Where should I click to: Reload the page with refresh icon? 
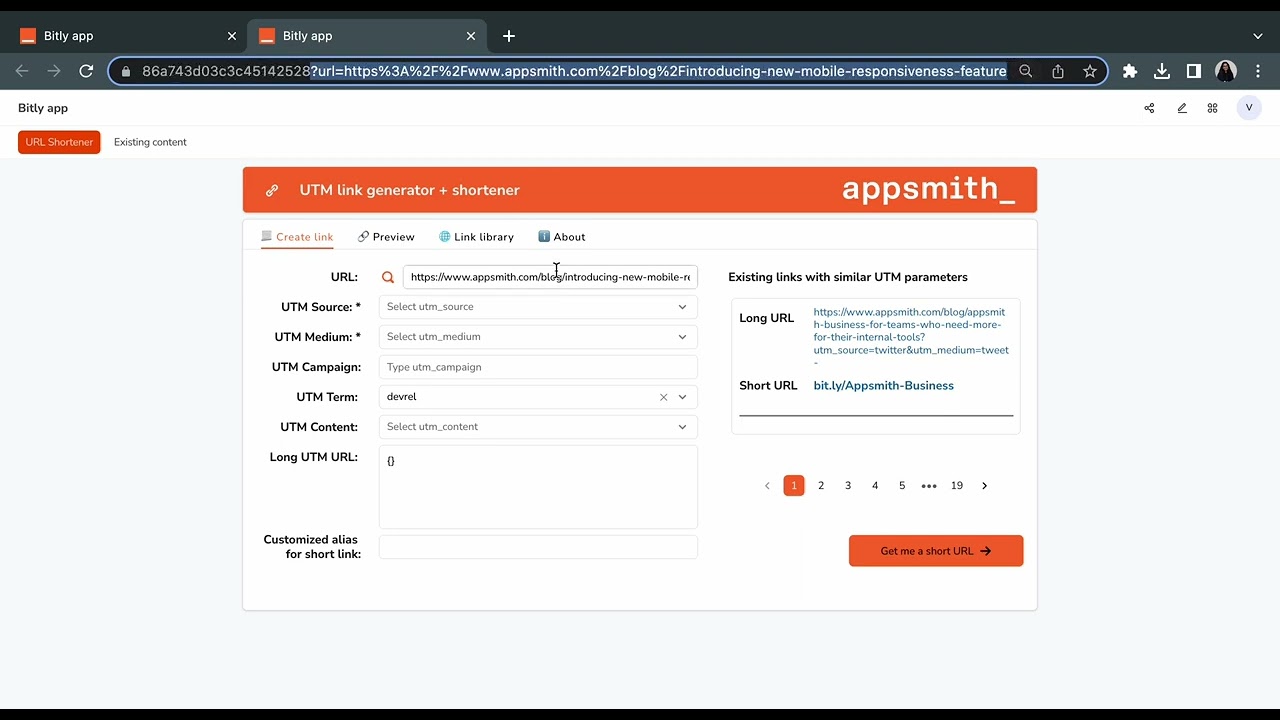[86, 71]
